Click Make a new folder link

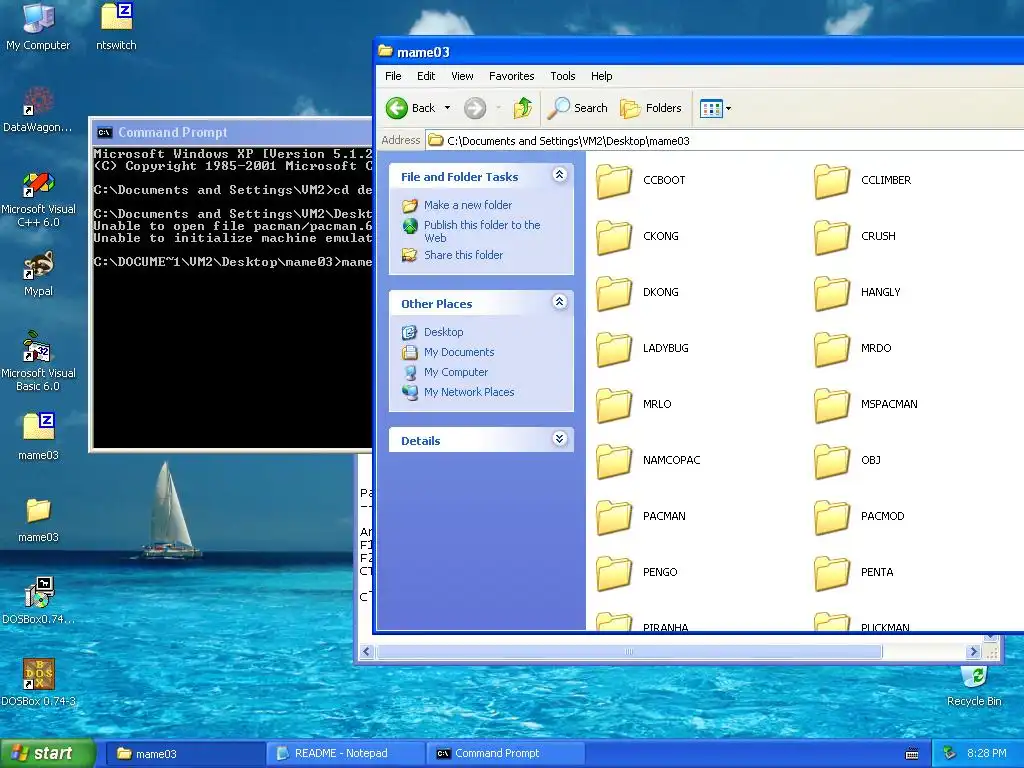click(468, 205)
